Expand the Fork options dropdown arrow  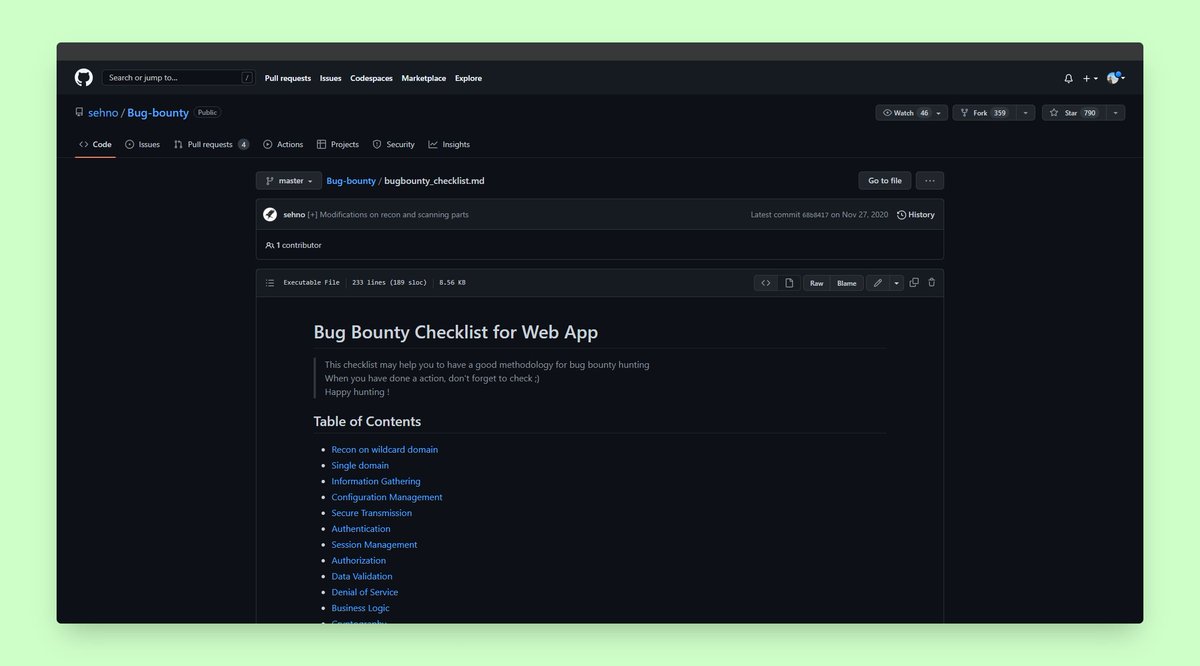point(1025,113)
